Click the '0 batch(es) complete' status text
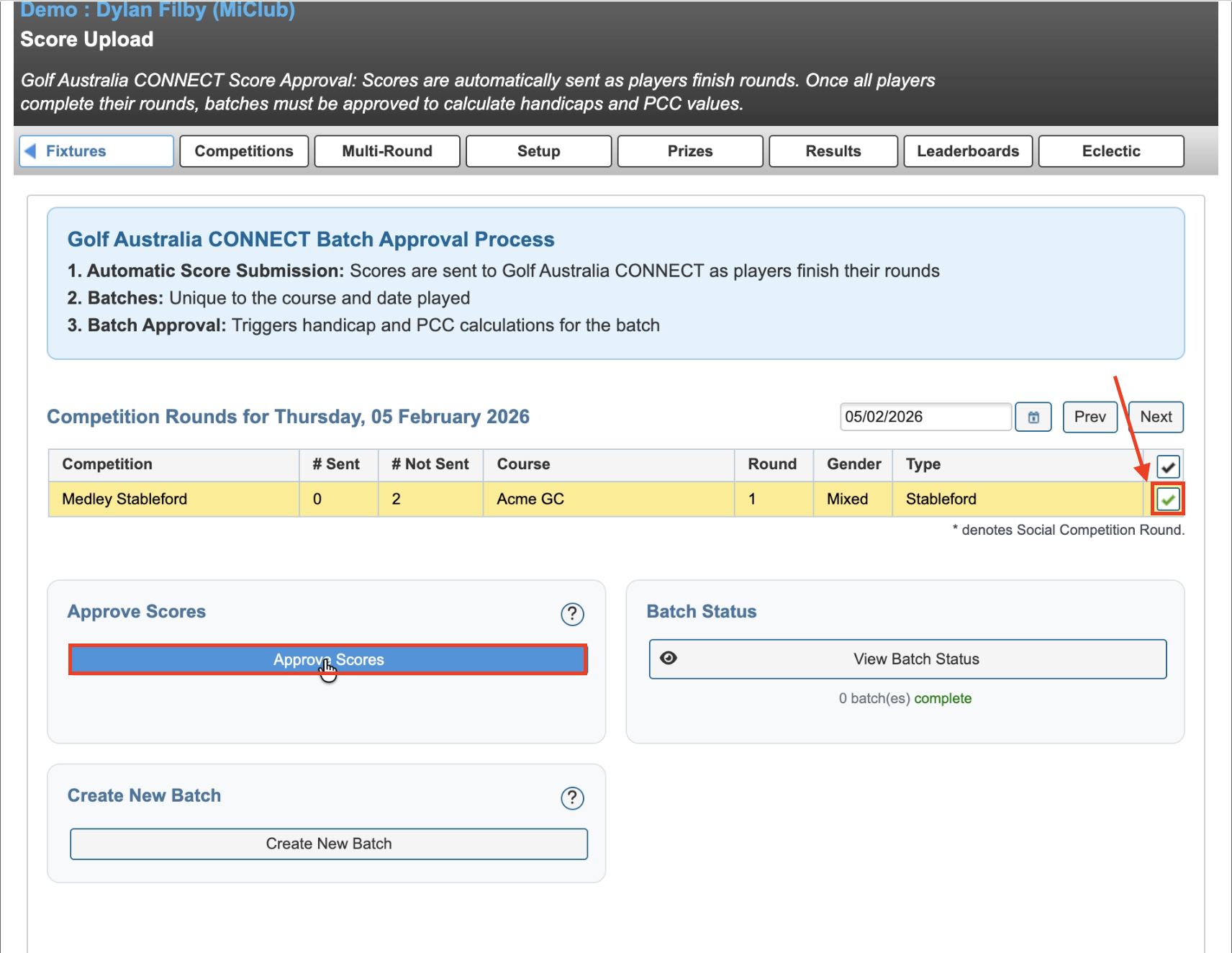The image size is (1232, 953). 905,698
